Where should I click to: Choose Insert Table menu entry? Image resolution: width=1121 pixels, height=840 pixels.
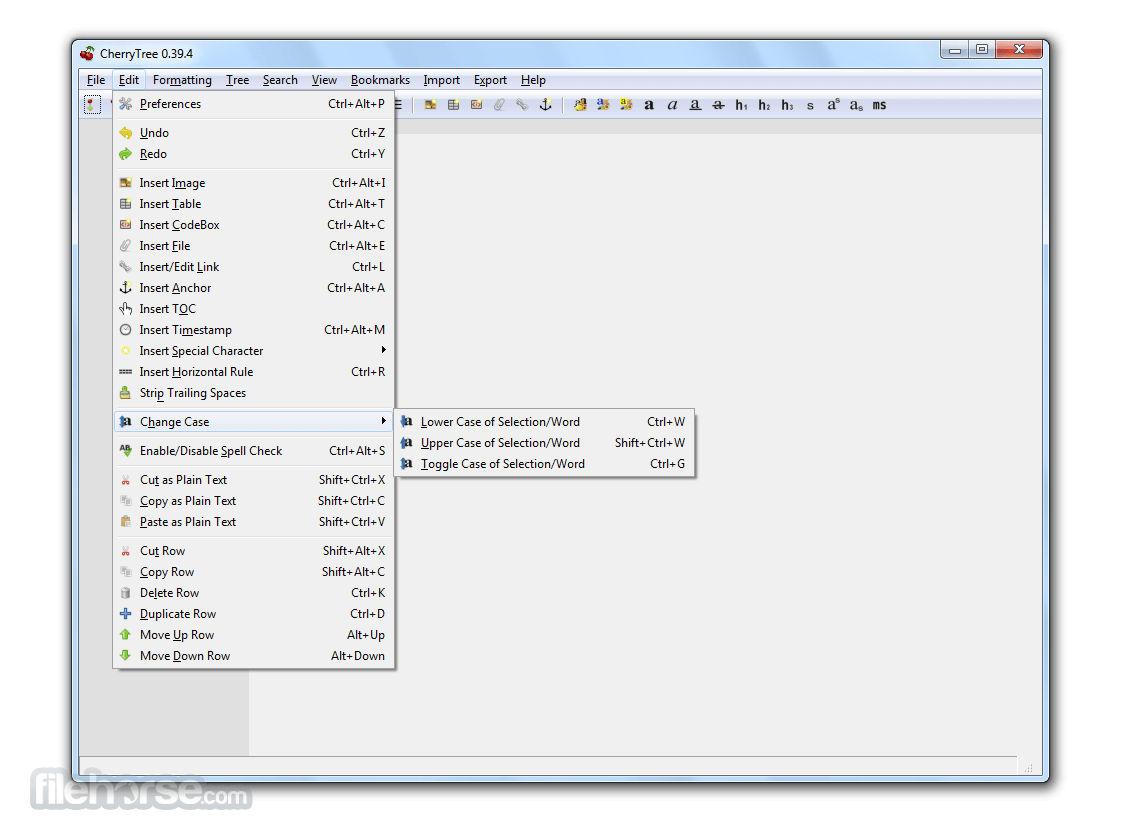pos(254,204)
